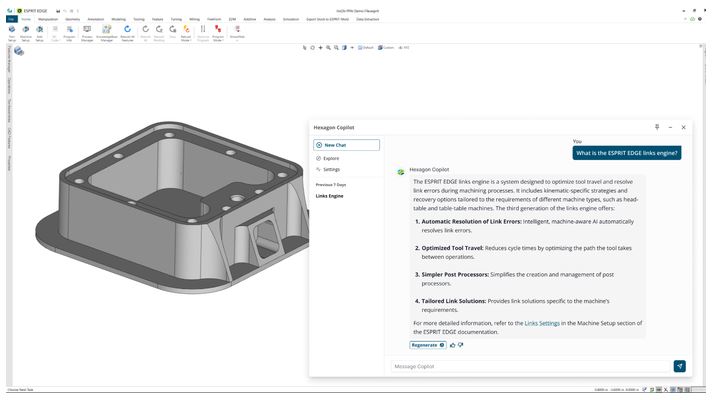Open the Simulation ribbon tab
718x400 pixels.
(291, 18)
